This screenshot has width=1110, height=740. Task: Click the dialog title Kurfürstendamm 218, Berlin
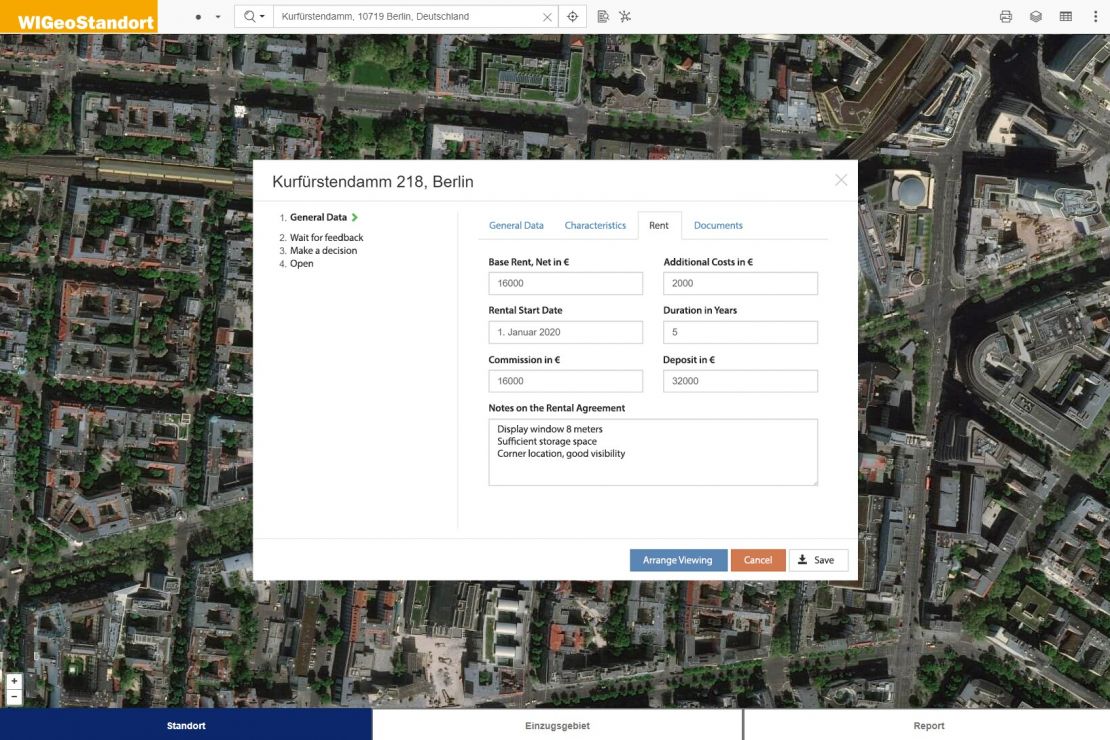pos(373,182)
